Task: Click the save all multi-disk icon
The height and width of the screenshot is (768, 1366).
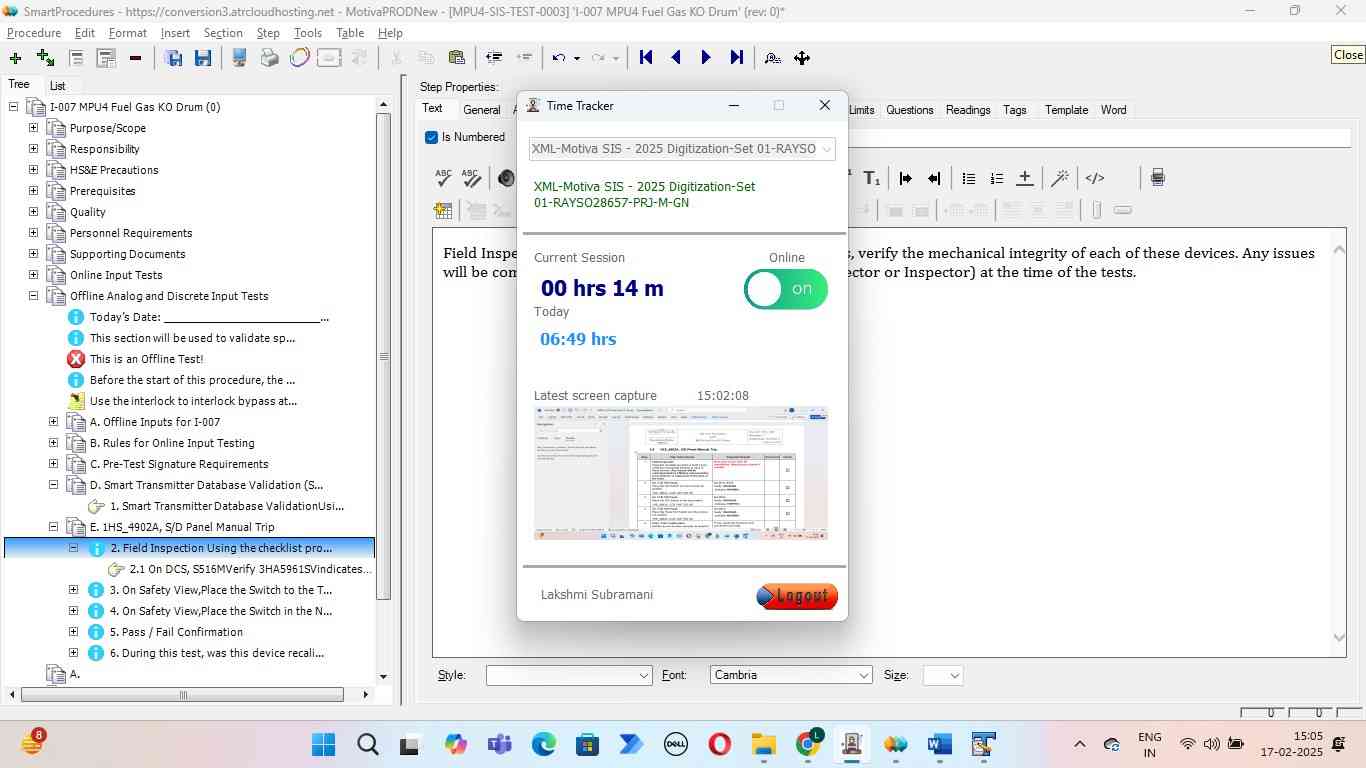Action: tap(173, 58)
